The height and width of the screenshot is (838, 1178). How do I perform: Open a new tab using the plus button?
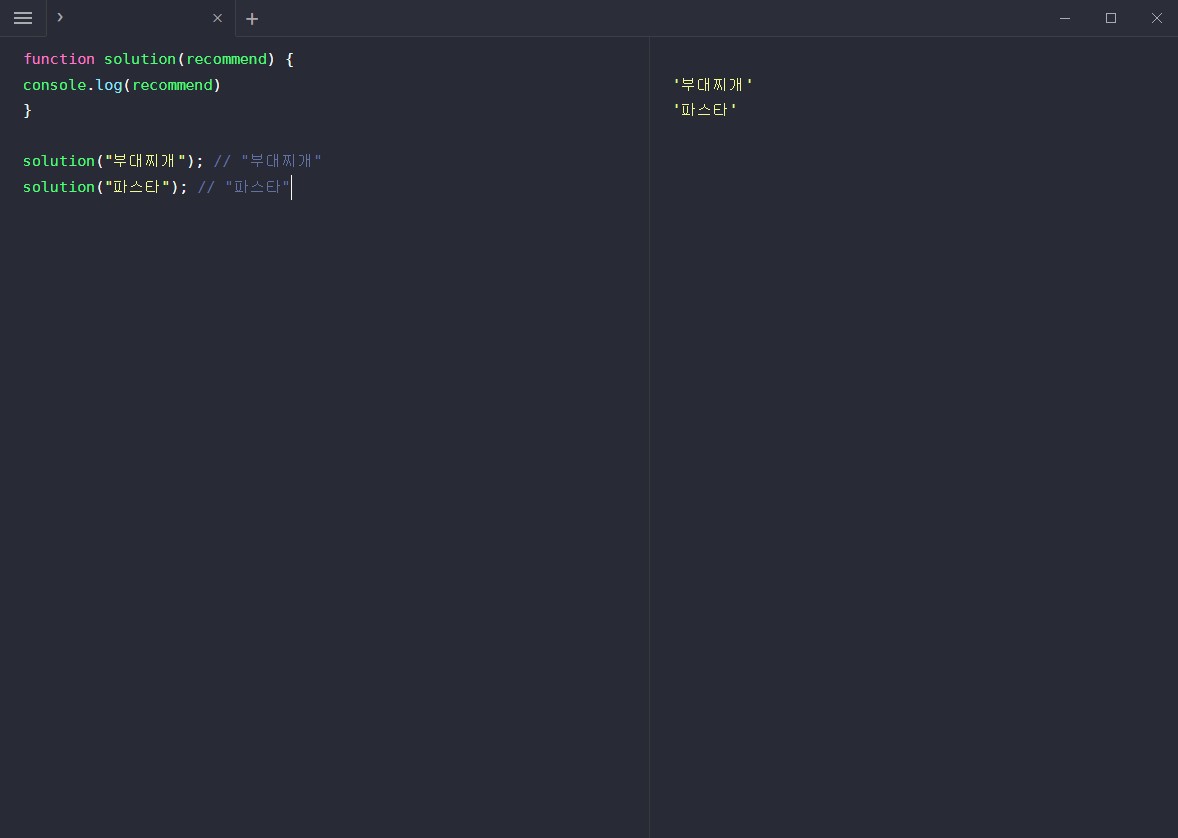[252, 19]
